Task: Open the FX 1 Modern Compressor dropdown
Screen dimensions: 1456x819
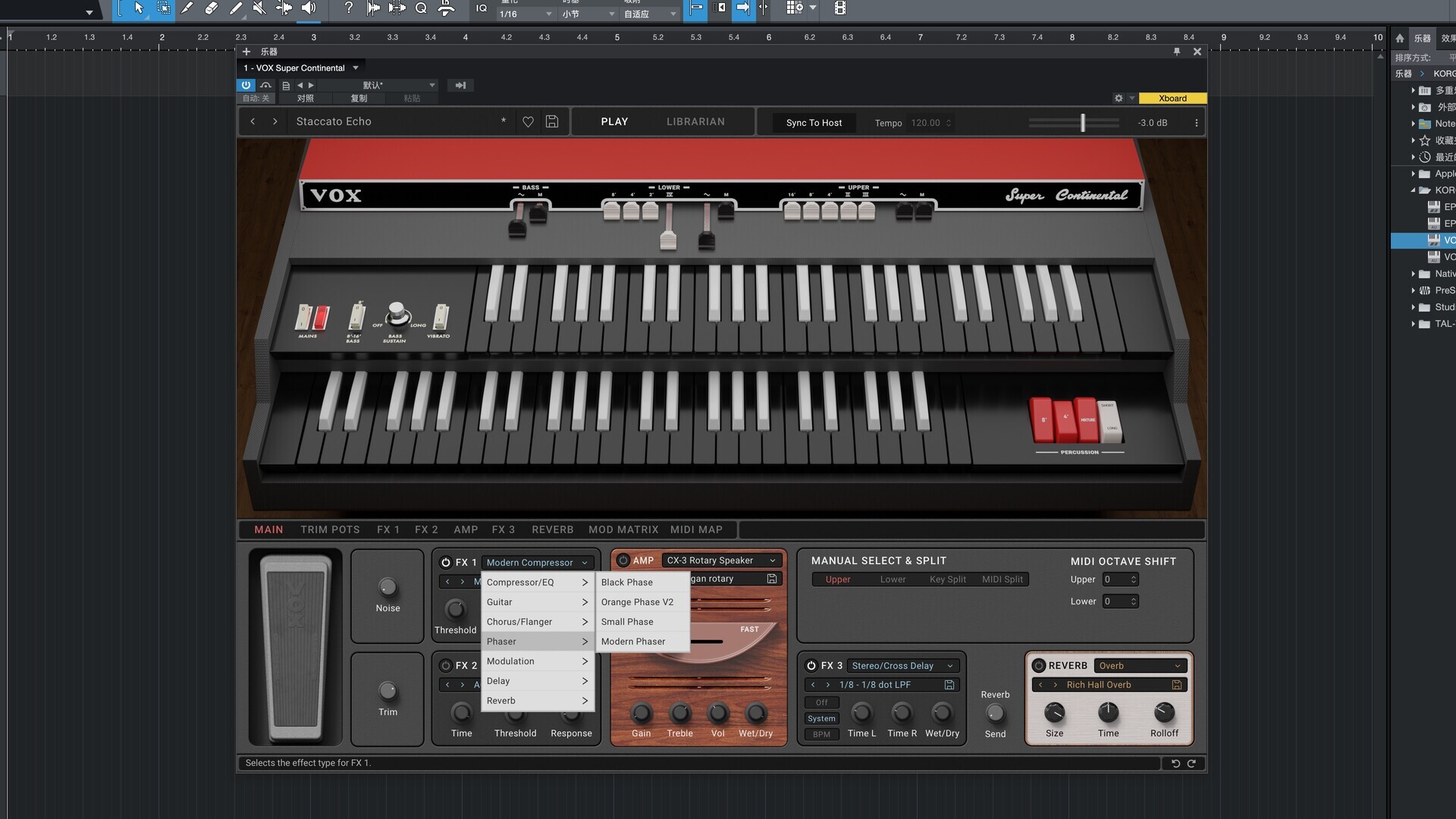Action: click(x=537, y=563)
